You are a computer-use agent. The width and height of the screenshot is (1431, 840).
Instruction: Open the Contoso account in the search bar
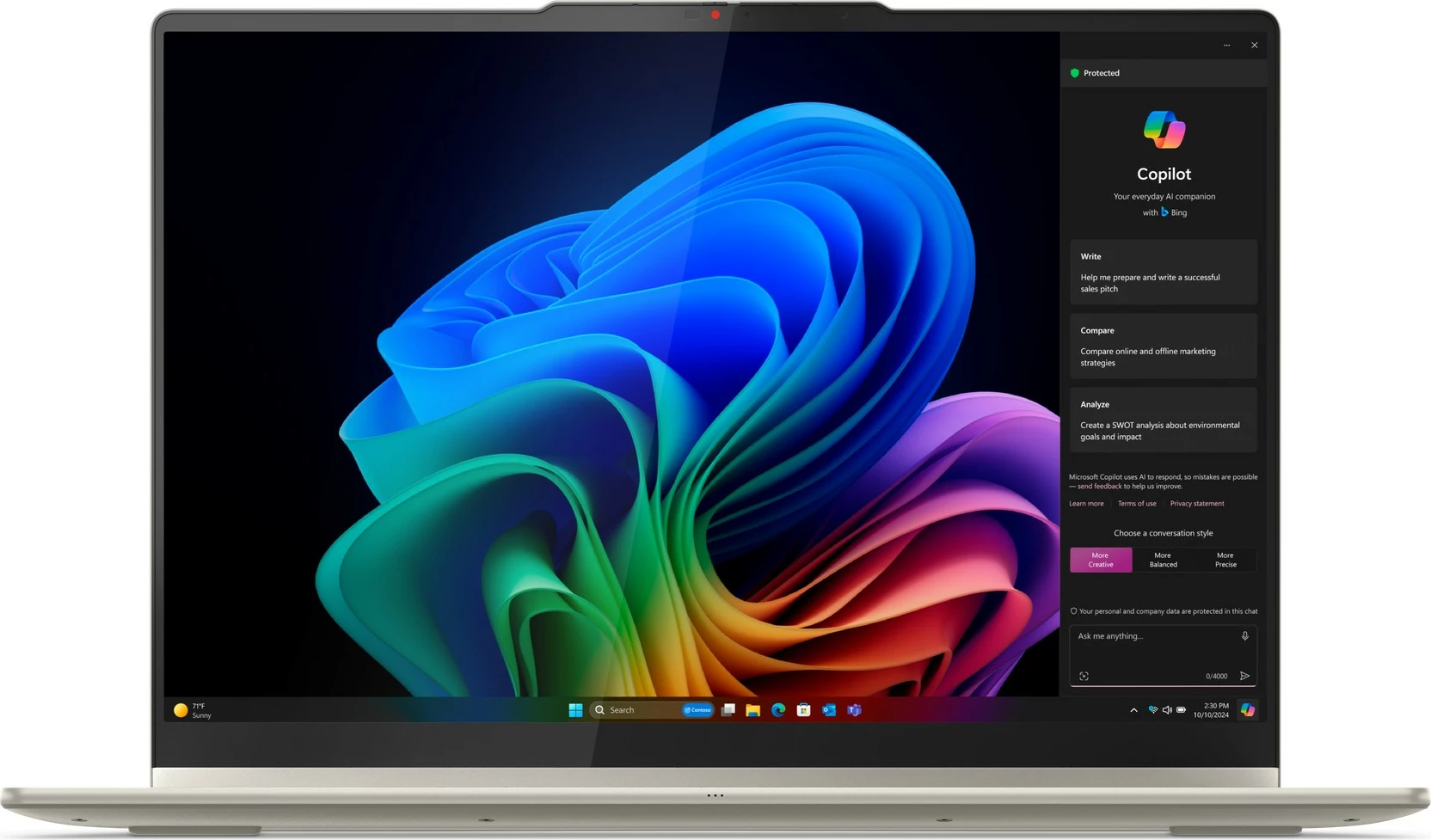click(697, 710)
